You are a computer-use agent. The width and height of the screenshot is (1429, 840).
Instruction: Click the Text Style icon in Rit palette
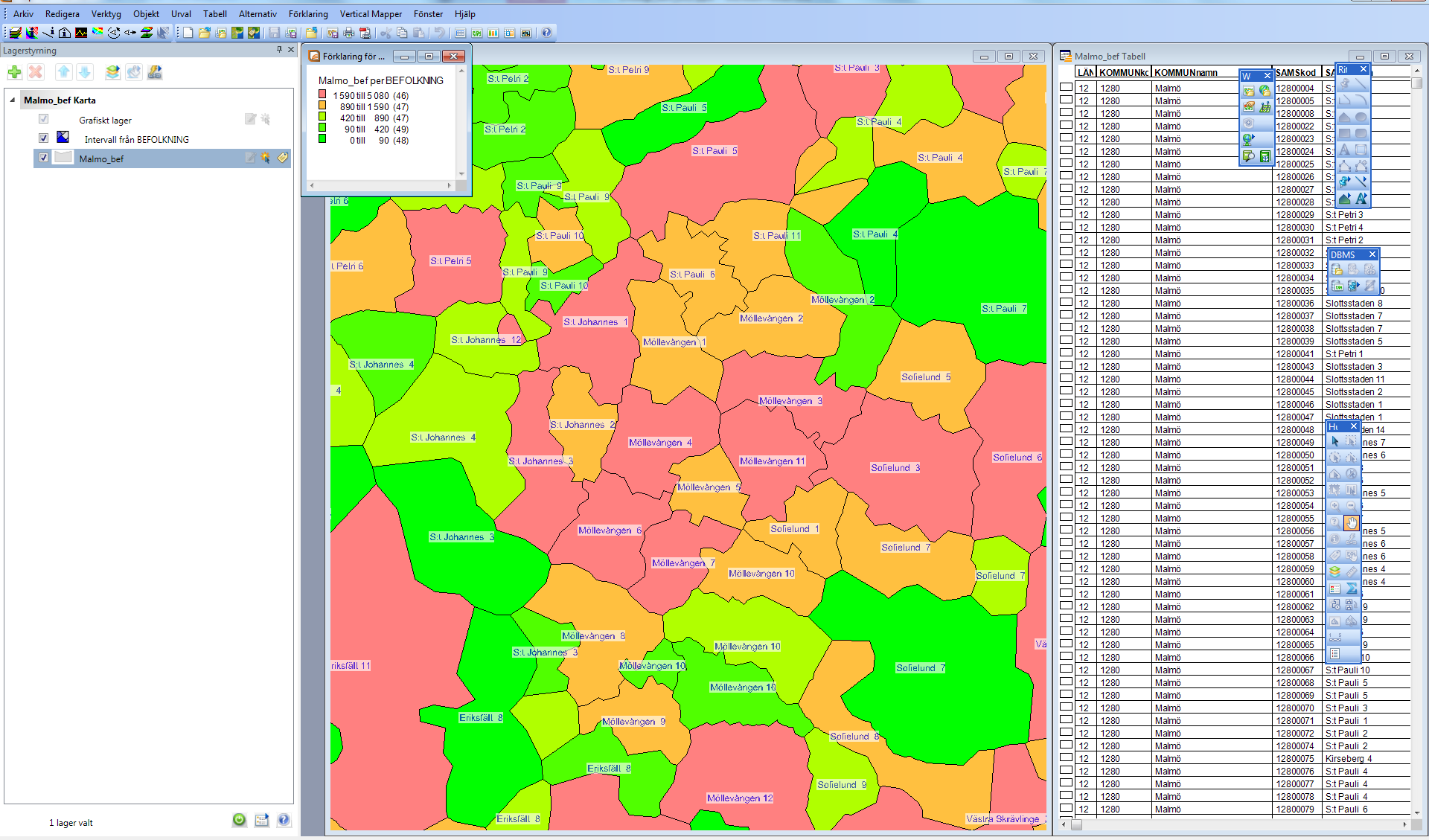(1361, 199)
